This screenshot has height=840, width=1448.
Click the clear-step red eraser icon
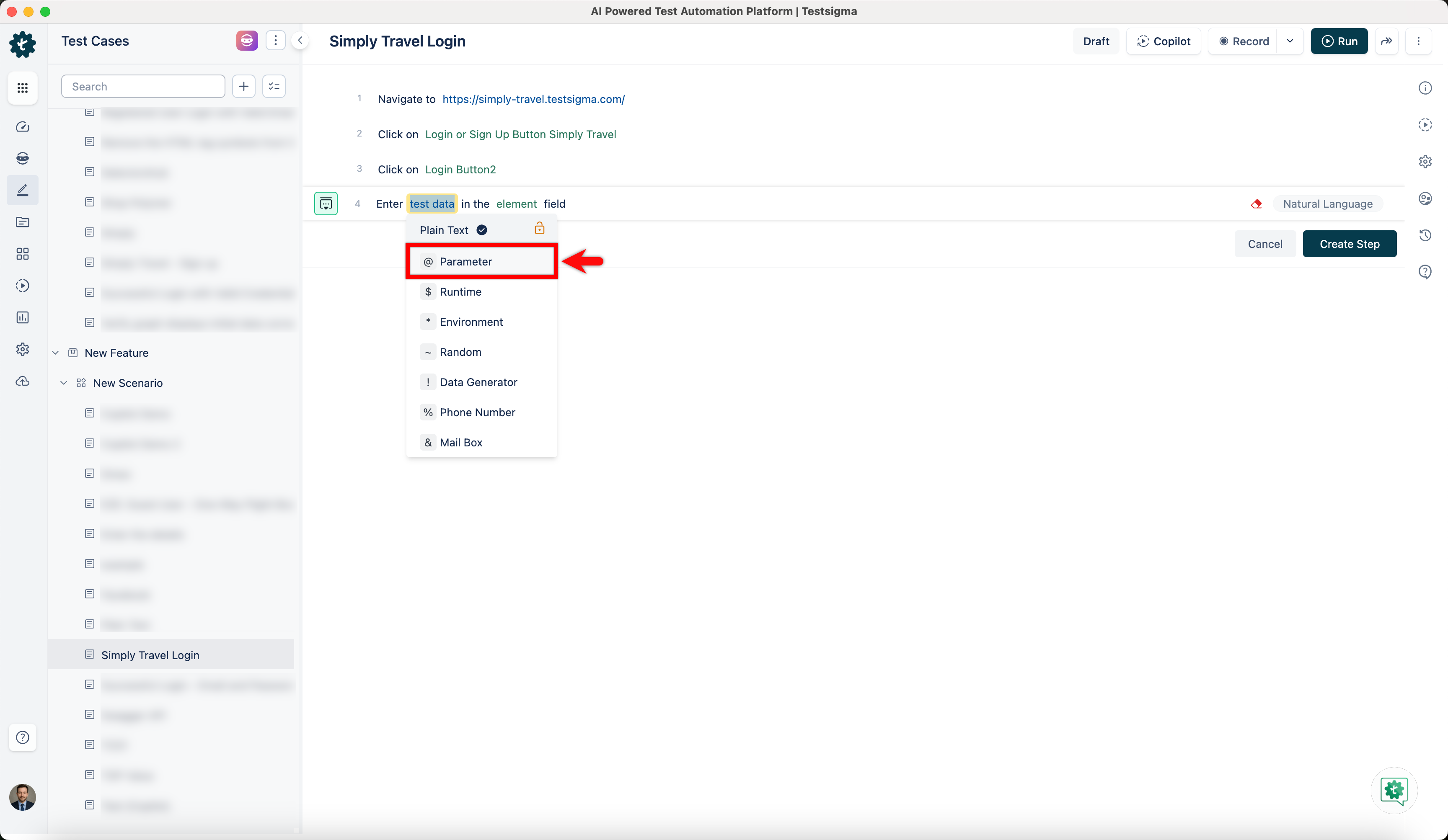point(1257,204)
